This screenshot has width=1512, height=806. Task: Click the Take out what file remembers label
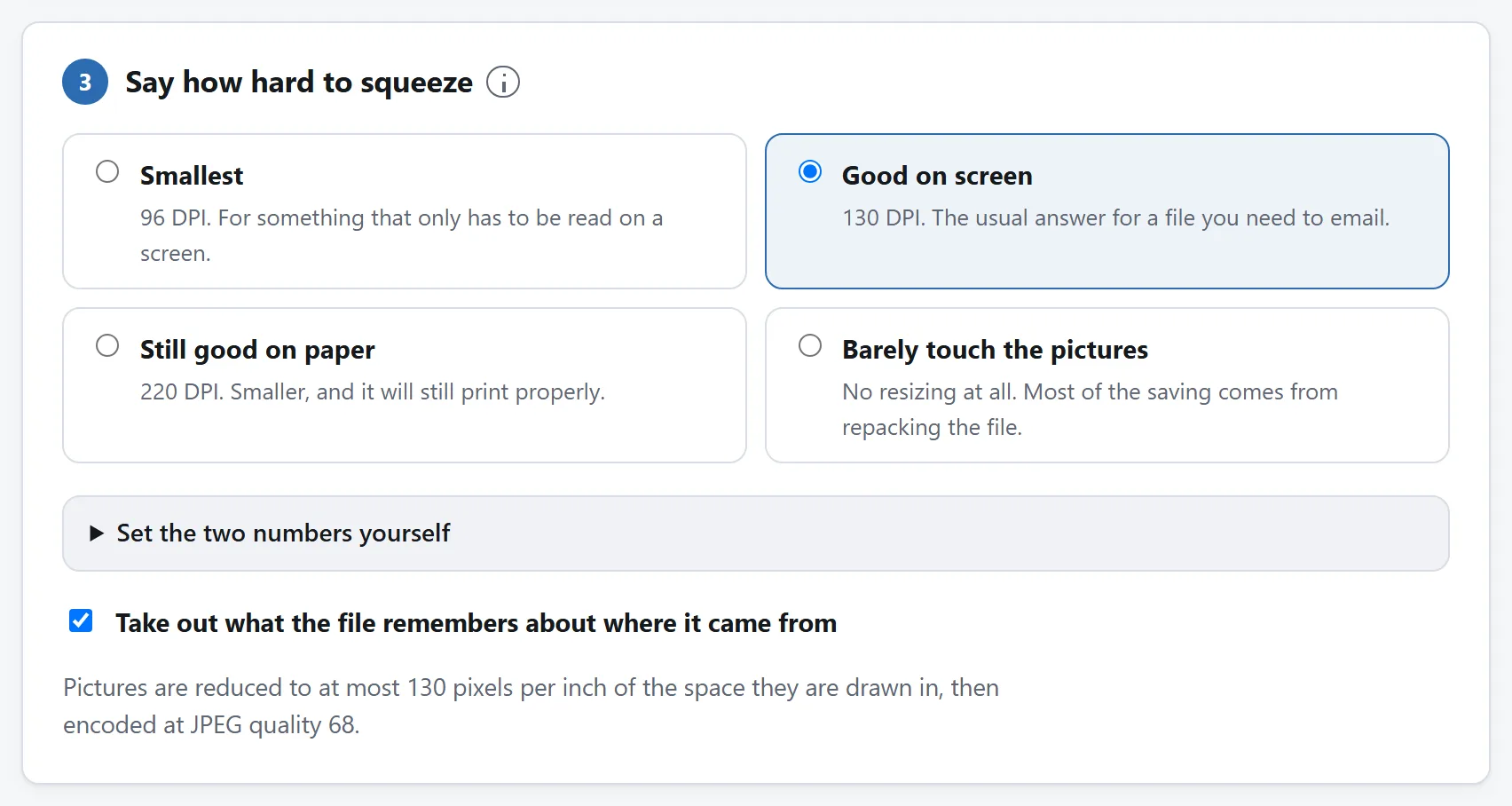tap(476, 623)
